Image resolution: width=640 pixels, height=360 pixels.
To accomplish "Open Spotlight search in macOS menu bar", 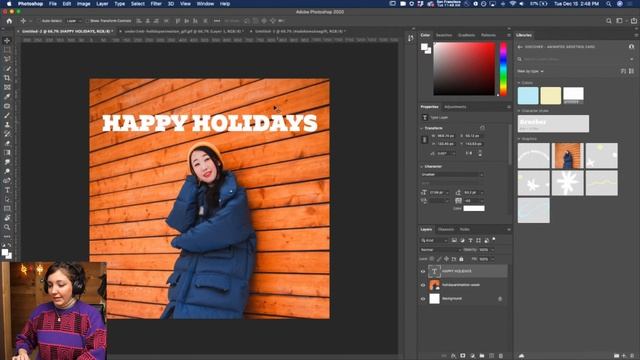I will click(608, 4).
